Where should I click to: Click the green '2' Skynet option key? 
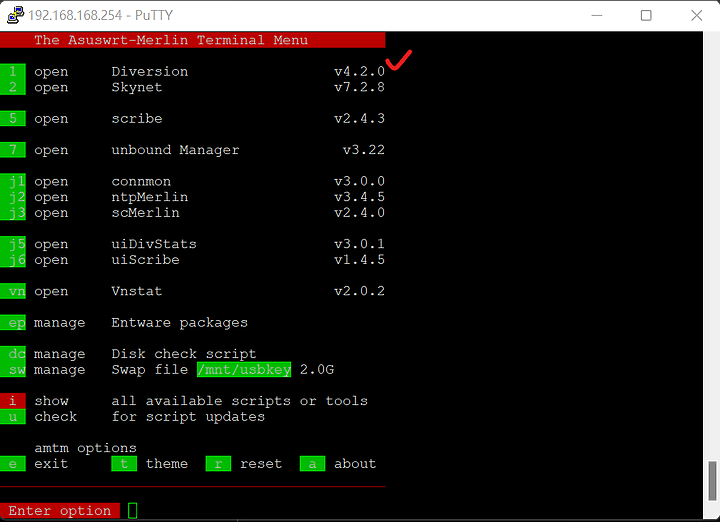(13, 87)
